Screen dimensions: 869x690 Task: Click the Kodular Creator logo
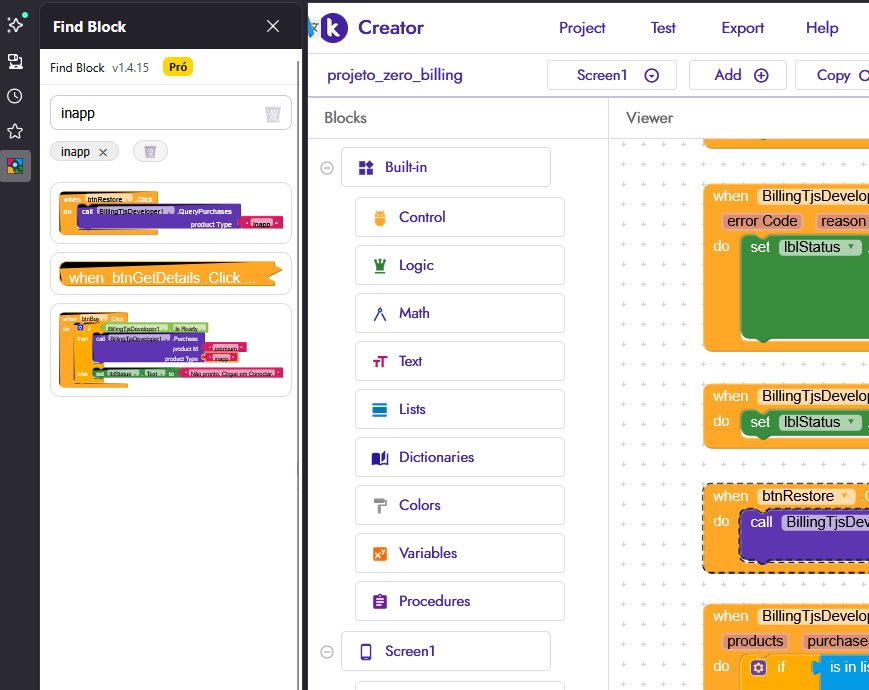point(334,28)
